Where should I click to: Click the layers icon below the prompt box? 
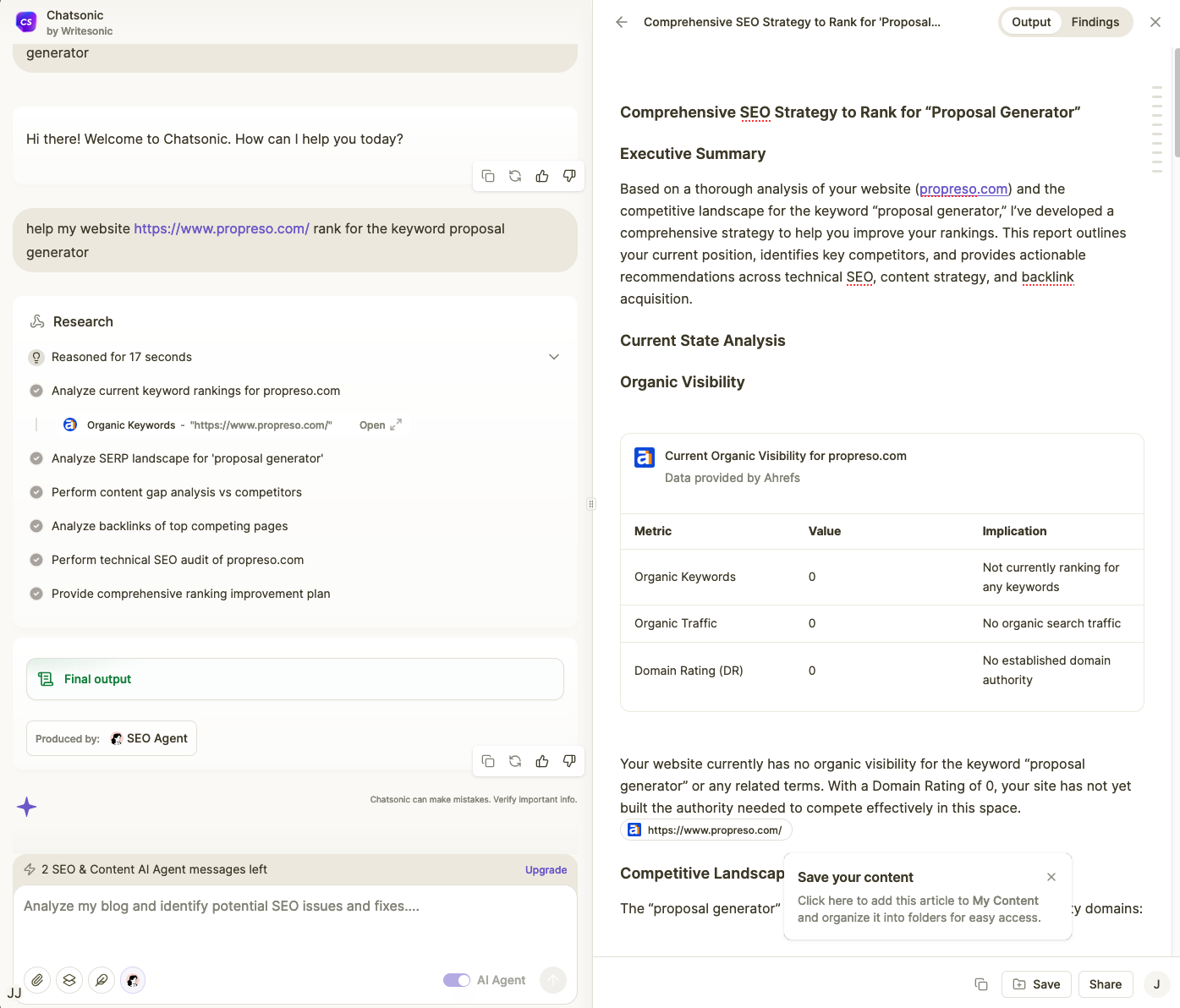tap(69, 980)
